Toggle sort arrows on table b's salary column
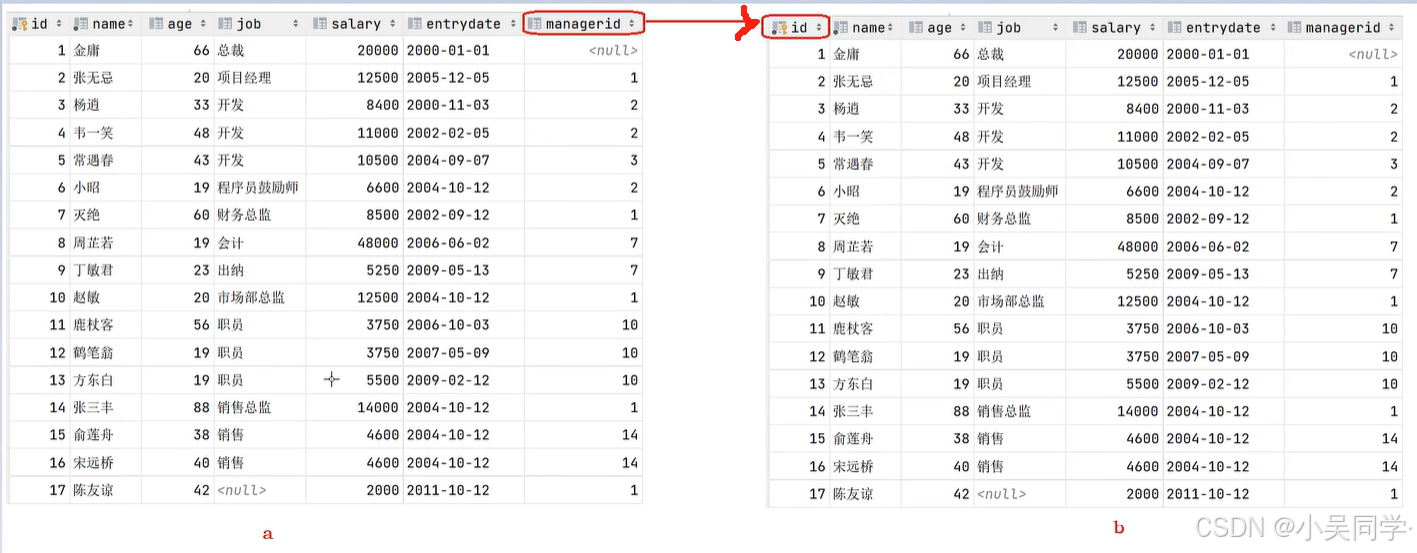 pyautogui.click(x=1153, y=28)
